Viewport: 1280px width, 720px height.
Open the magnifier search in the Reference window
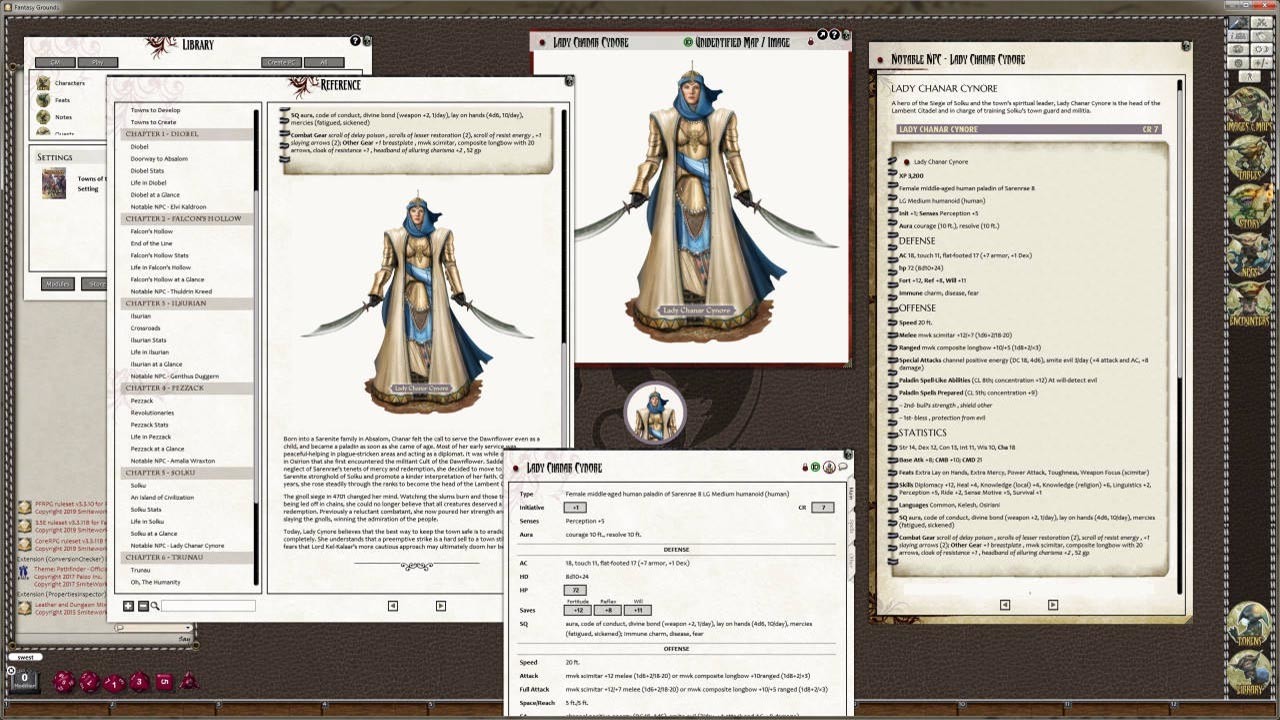tap(154, 605)
